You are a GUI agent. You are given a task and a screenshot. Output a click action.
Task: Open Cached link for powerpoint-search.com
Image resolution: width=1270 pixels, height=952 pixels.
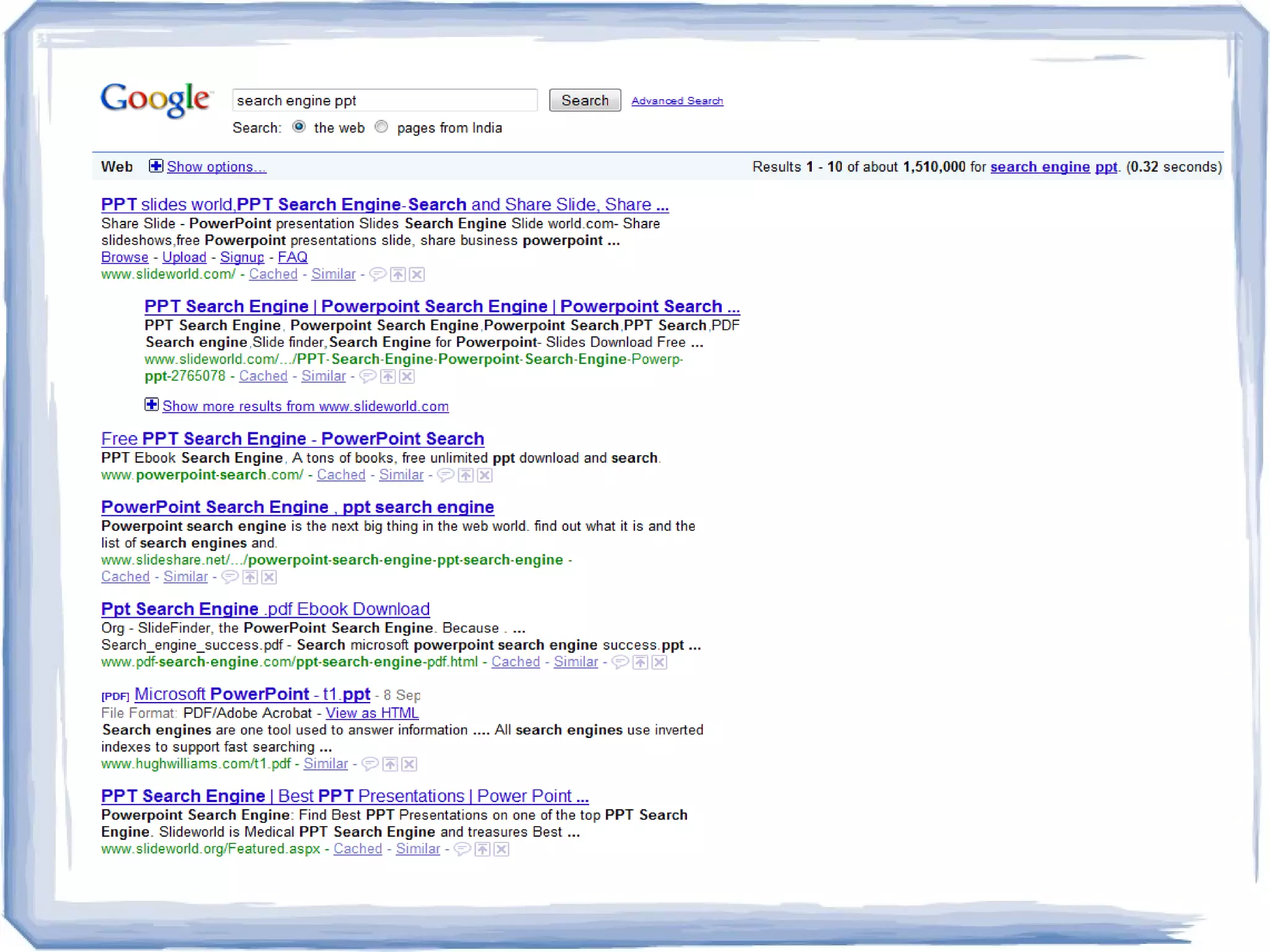[341, 475]
